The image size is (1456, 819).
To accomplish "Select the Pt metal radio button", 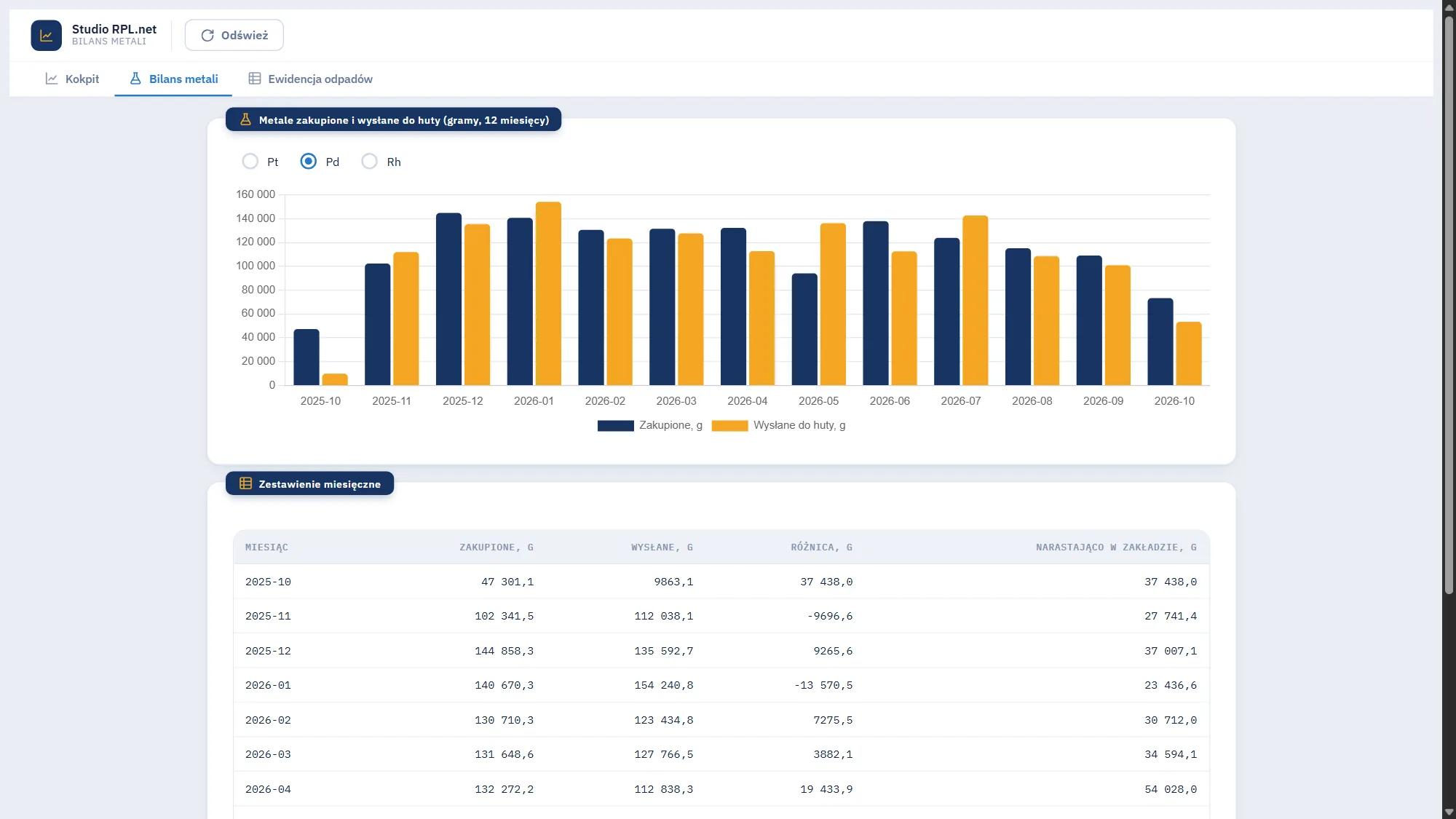I will tap(250, 161).
